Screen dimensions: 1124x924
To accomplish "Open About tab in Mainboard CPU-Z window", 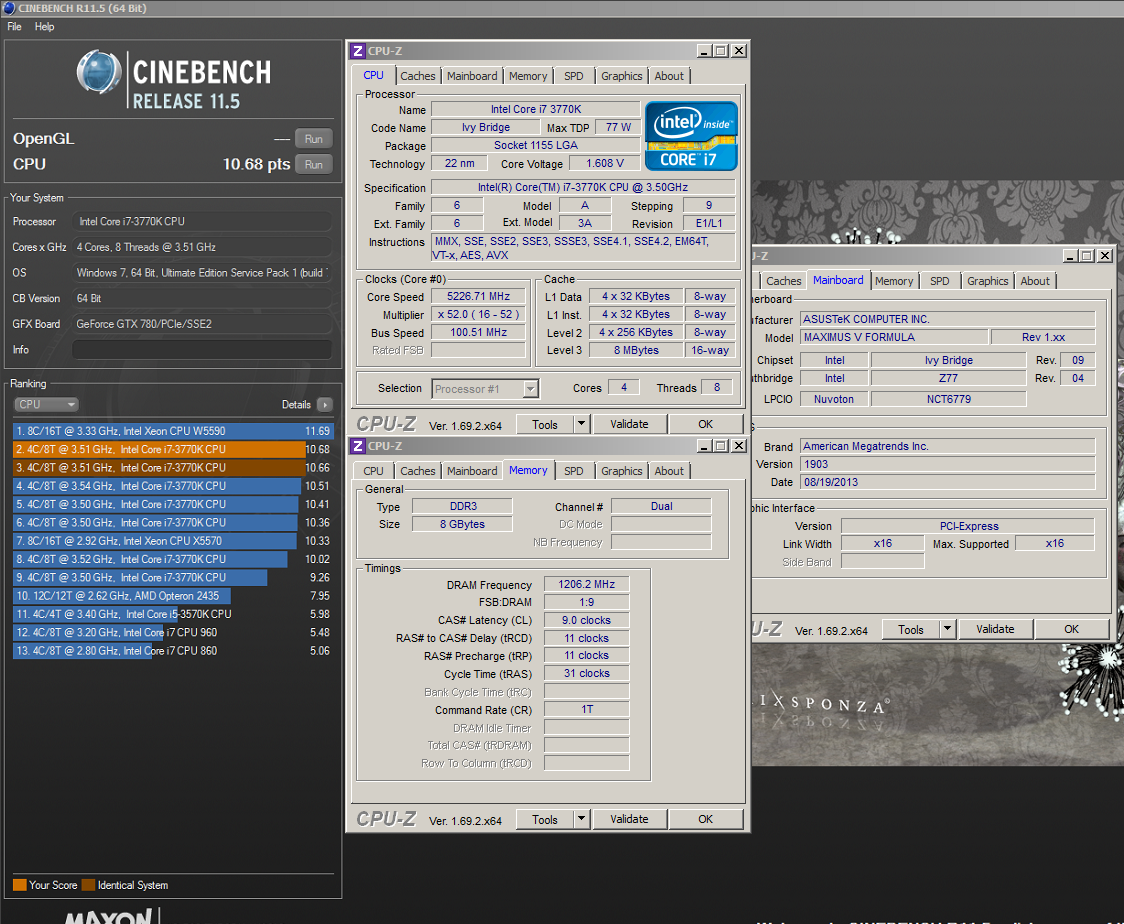I will 1035,281.
